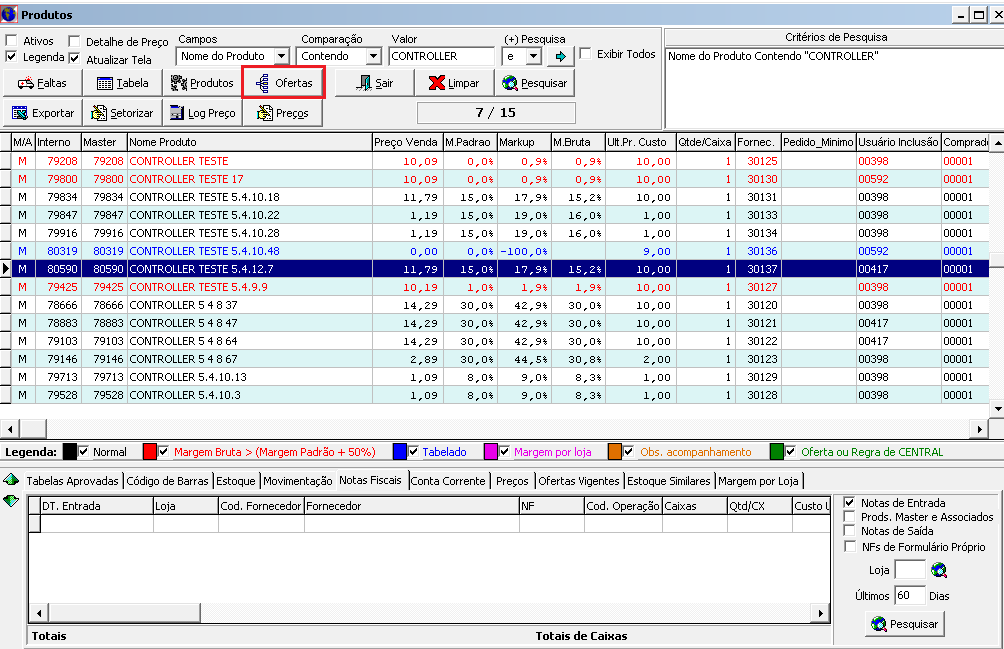Switch to the Estoque tab
1004x649 pixels.
point(236,481)
